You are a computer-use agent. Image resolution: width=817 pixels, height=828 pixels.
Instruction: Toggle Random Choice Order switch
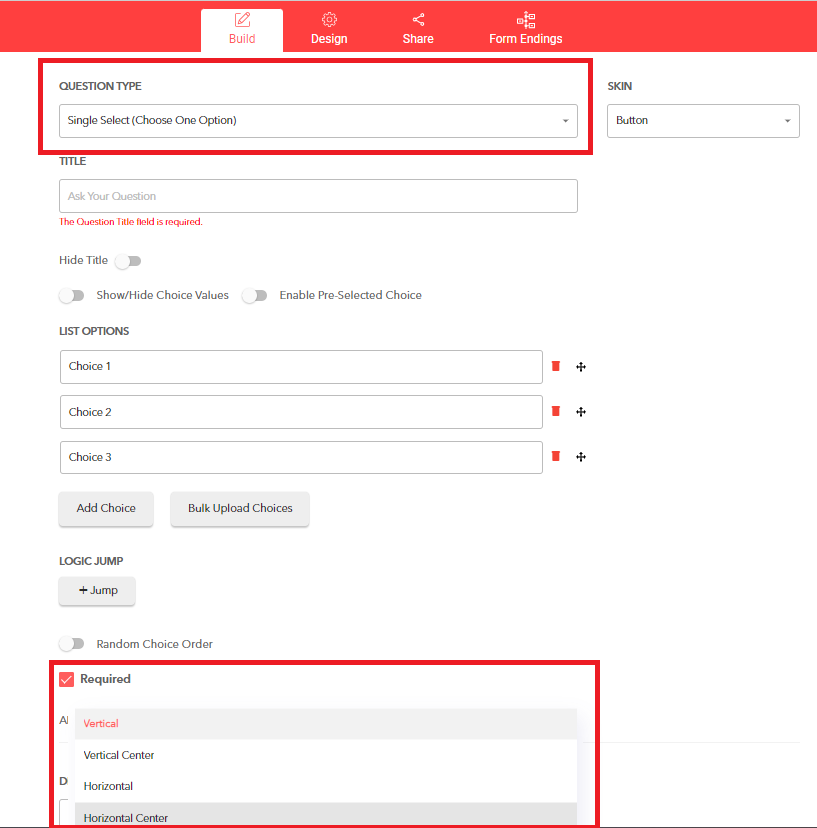[x=72, y=644]
